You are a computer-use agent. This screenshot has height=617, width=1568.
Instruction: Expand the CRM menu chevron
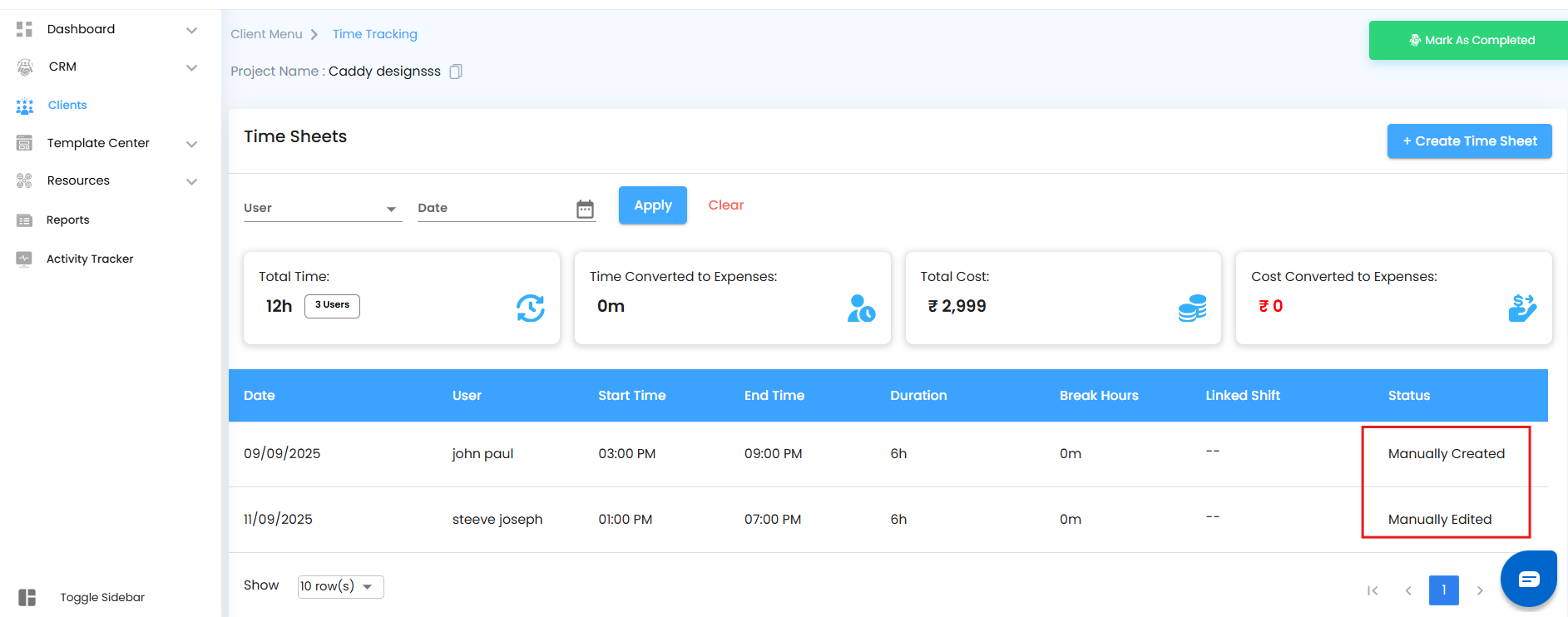pos(191,67)
